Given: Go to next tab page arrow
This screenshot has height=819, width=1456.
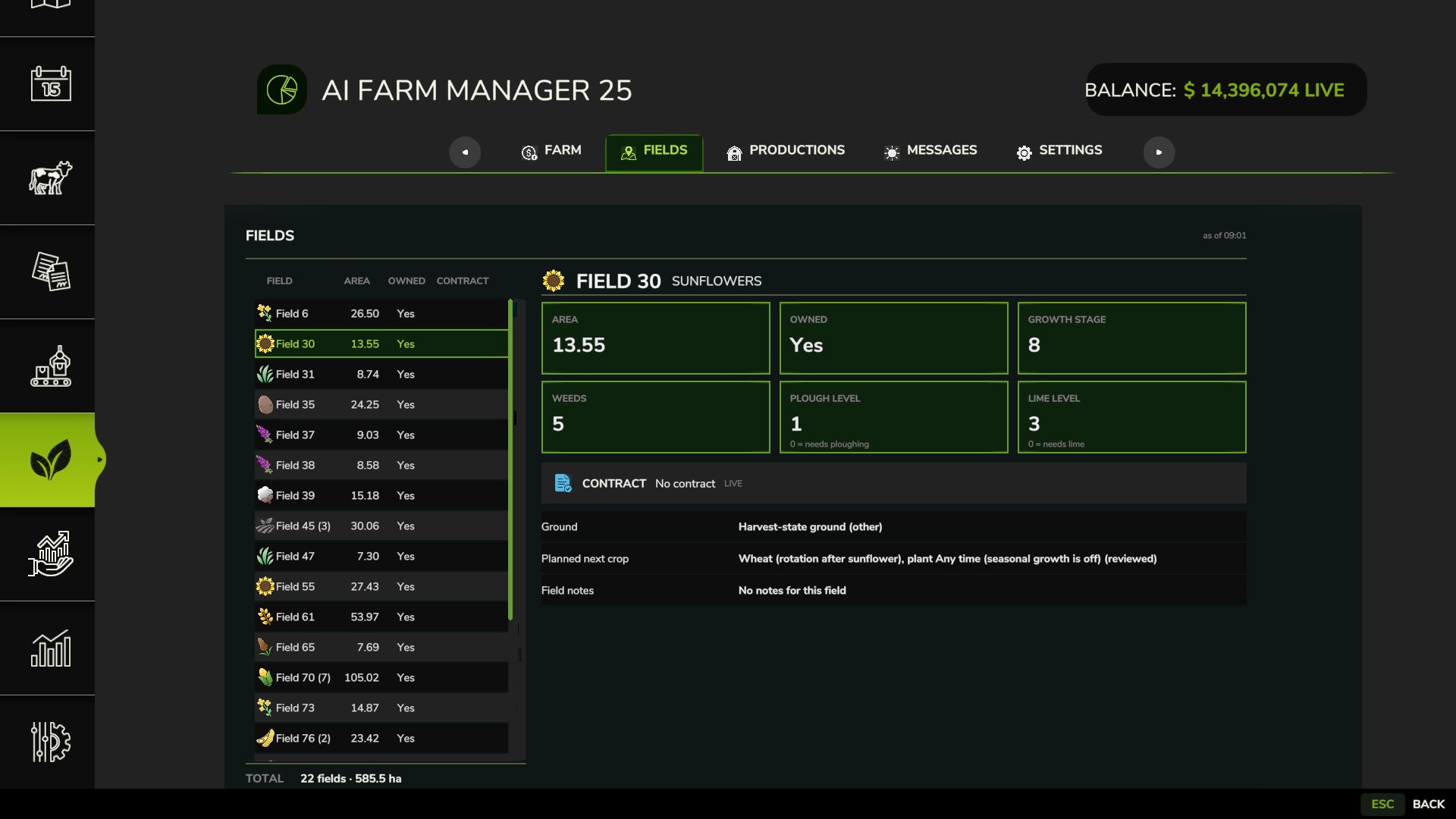Looking at the screenshot, I should (x=1159, y=152).
